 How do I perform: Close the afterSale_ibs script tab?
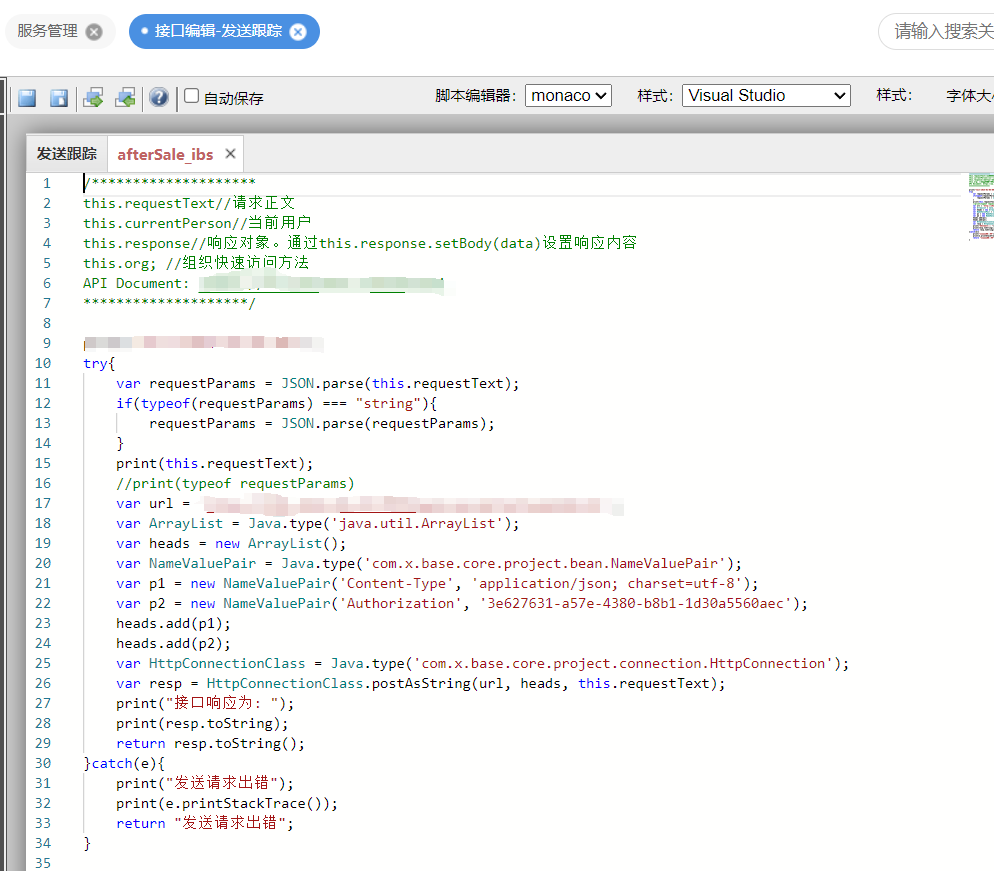pos(230,154)
